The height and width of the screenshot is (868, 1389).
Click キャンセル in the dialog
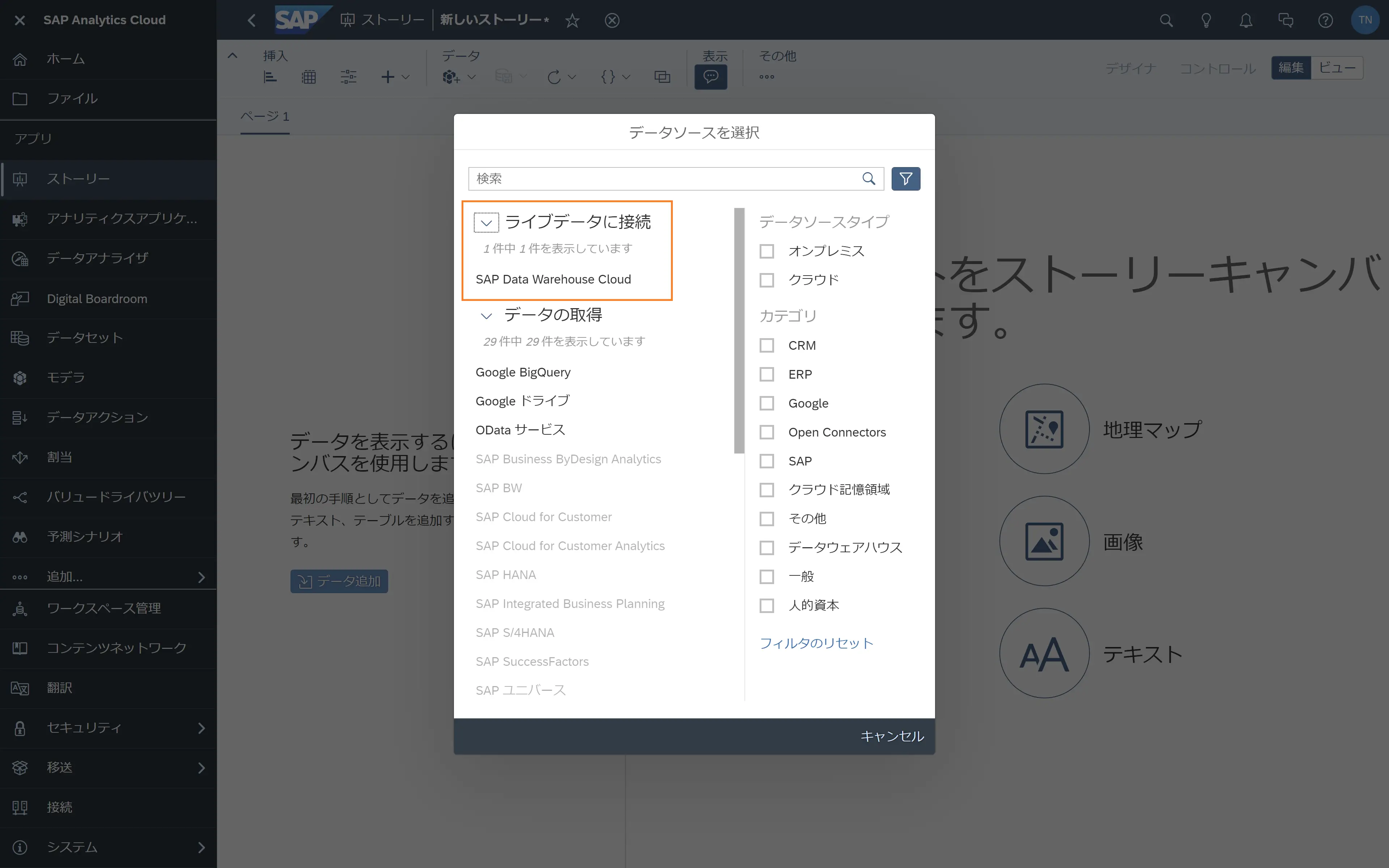tap(892, 737)
